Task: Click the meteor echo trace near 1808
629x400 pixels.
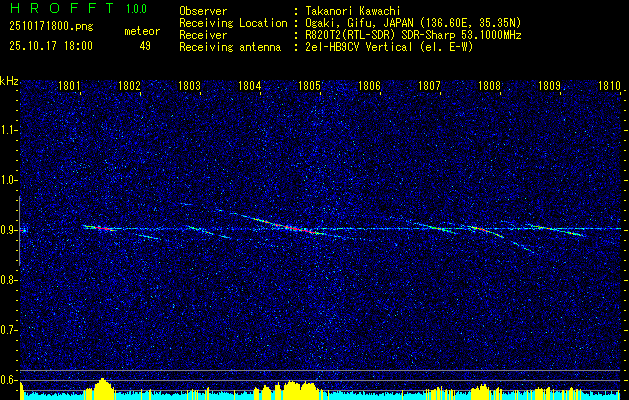Action: [x=486, y=231]
